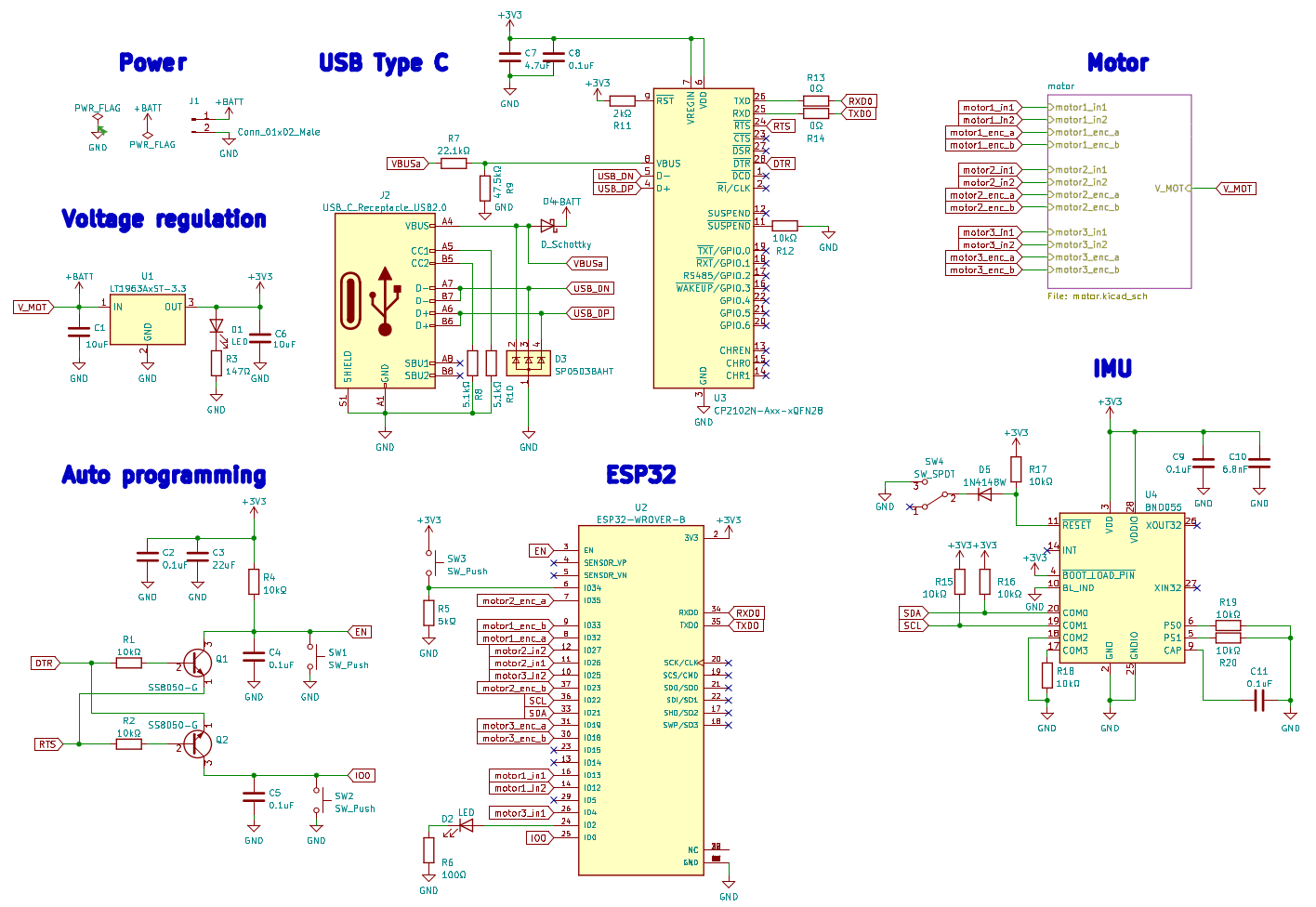Open the motor hierarchical sheet block

(1119, 191)
